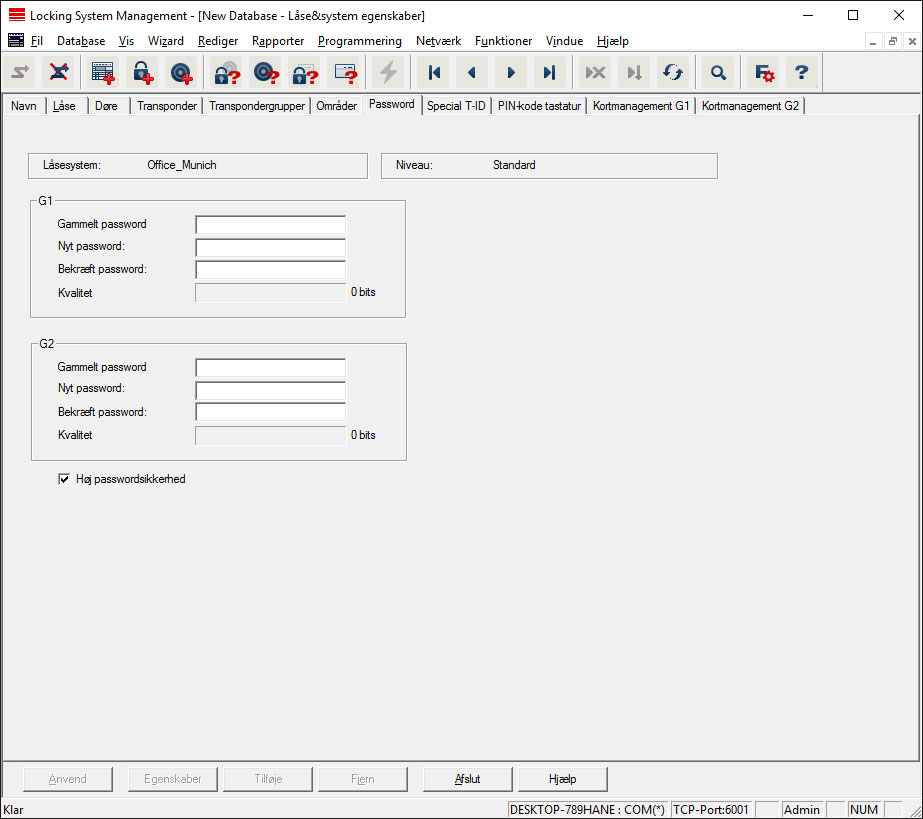The image size is (923, 819).
Task: Click the refresh toolbar icon
Action: point(672,72)
